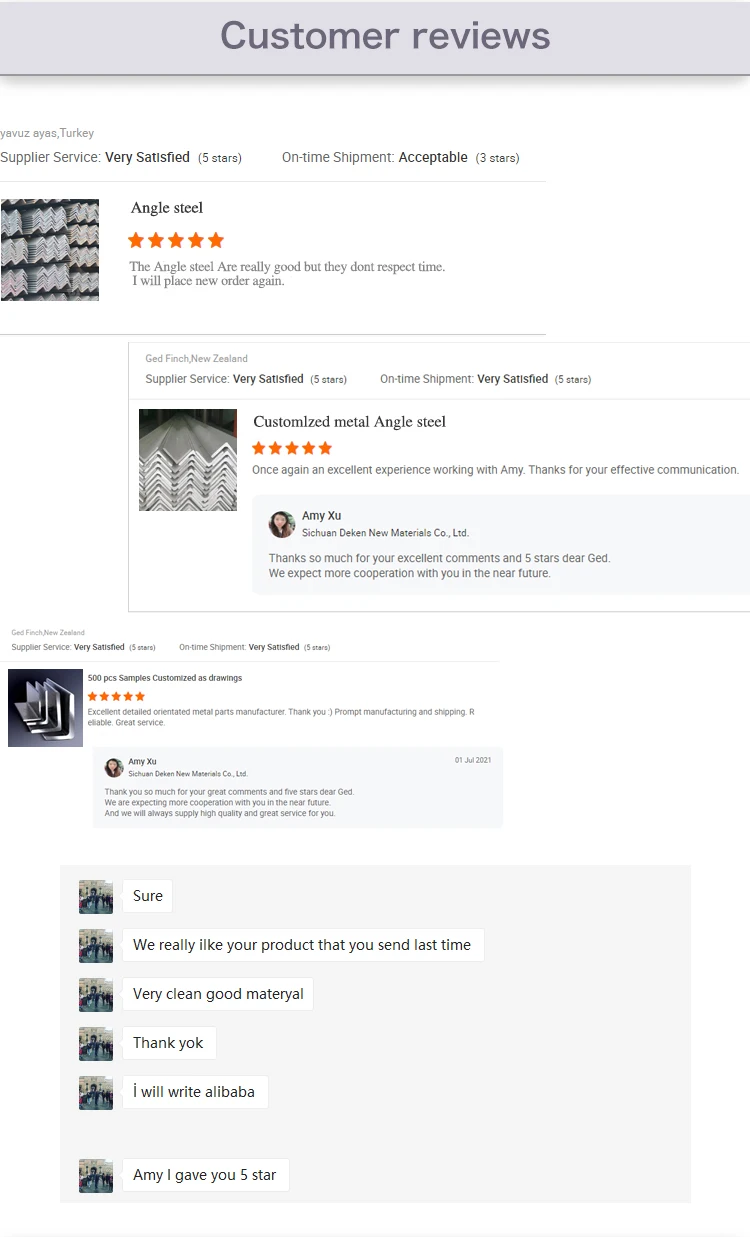
Task: Click star rating under 500 pcs Samples title
Action: (116, 696)
